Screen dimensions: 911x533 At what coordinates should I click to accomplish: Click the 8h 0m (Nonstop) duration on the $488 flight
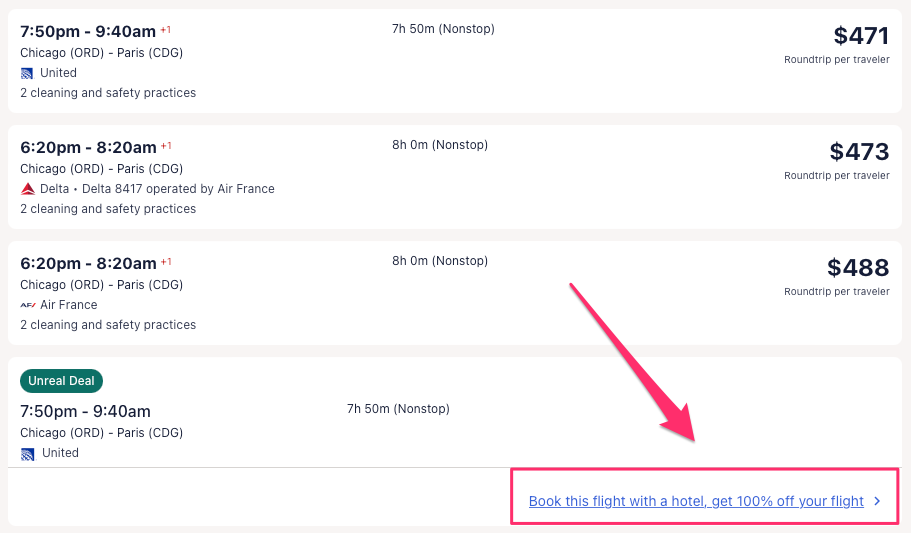[440, 261]
